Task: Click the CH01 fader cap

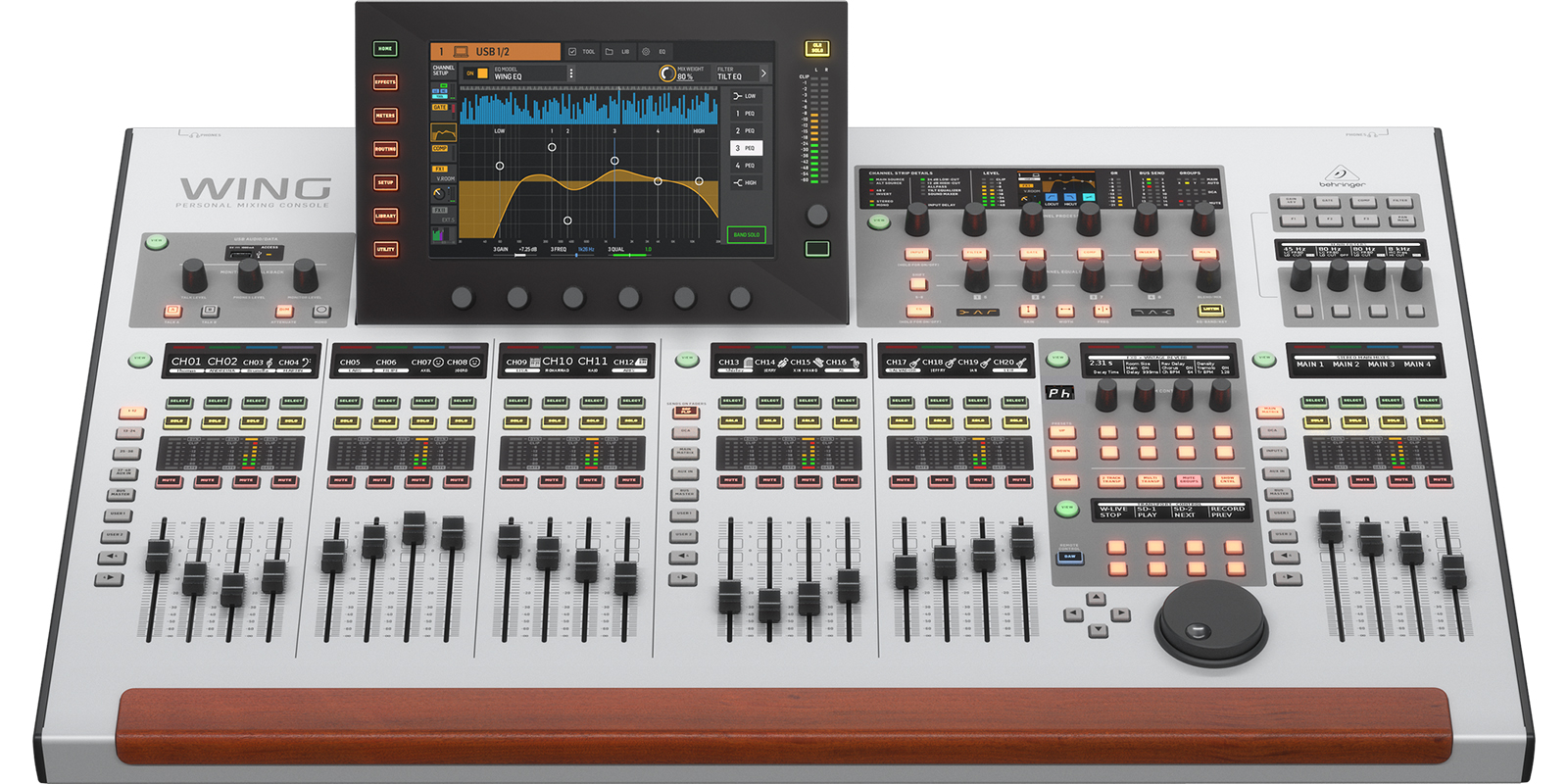Action: (x=157, y=556)
